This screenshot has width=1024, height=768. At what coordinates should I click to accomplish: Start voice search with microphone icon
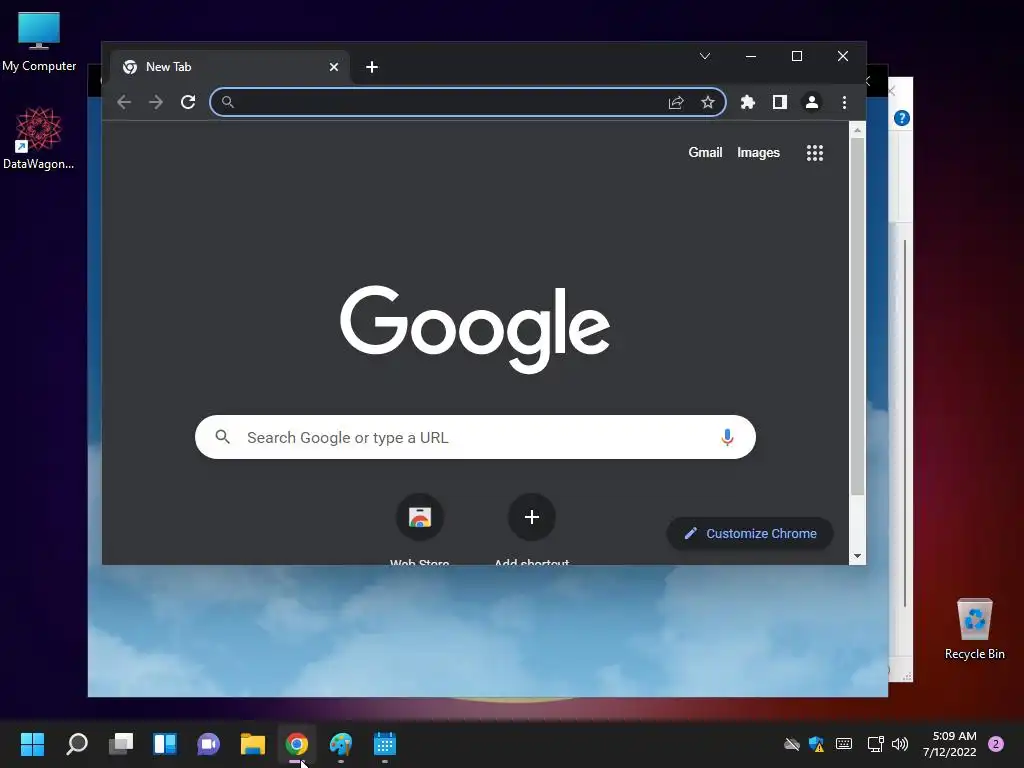727,437
